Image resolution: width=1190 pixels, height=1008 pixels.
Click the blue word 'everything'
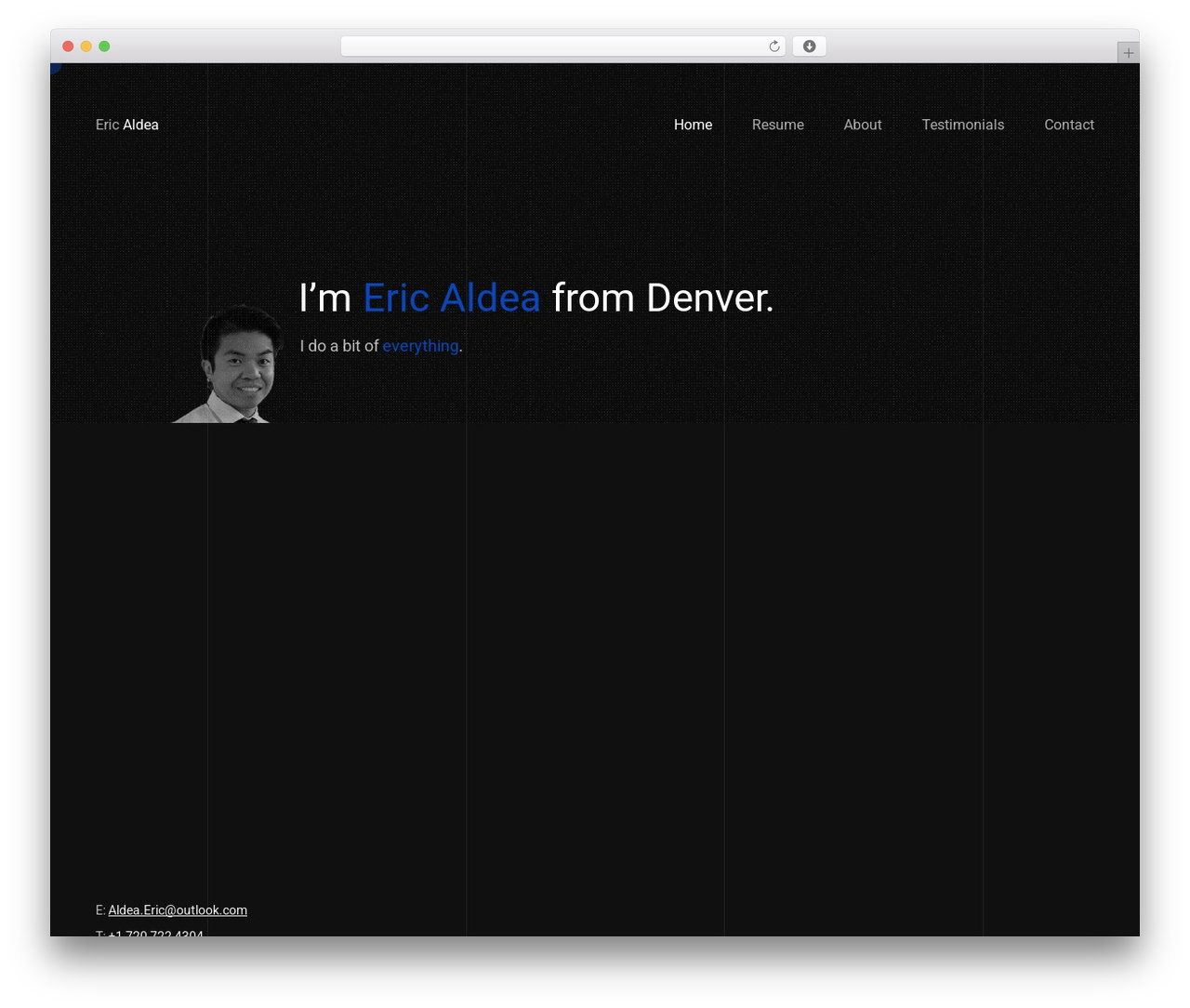420,346
